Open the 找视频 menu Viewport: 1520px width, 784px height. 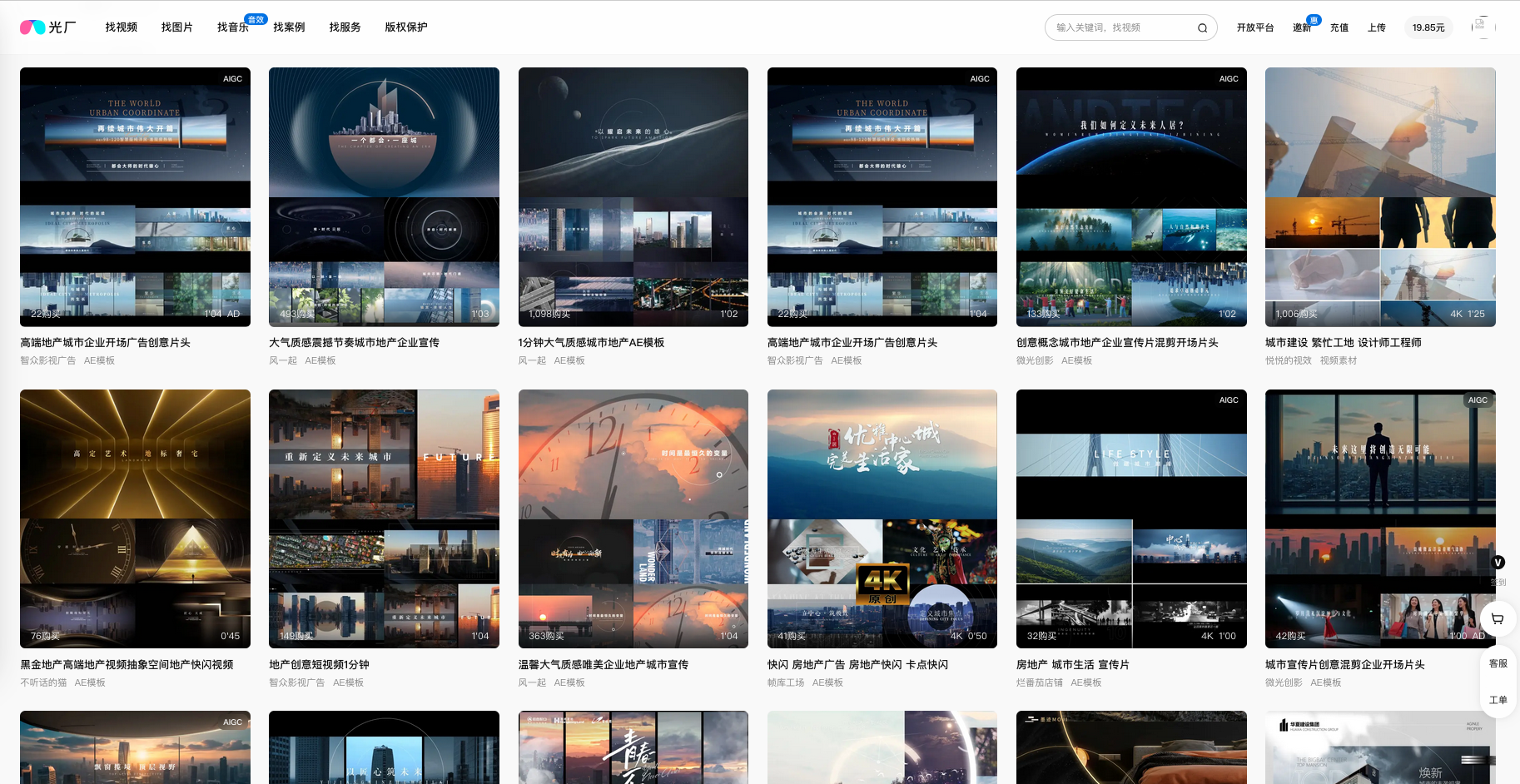[x=121, y=27]
